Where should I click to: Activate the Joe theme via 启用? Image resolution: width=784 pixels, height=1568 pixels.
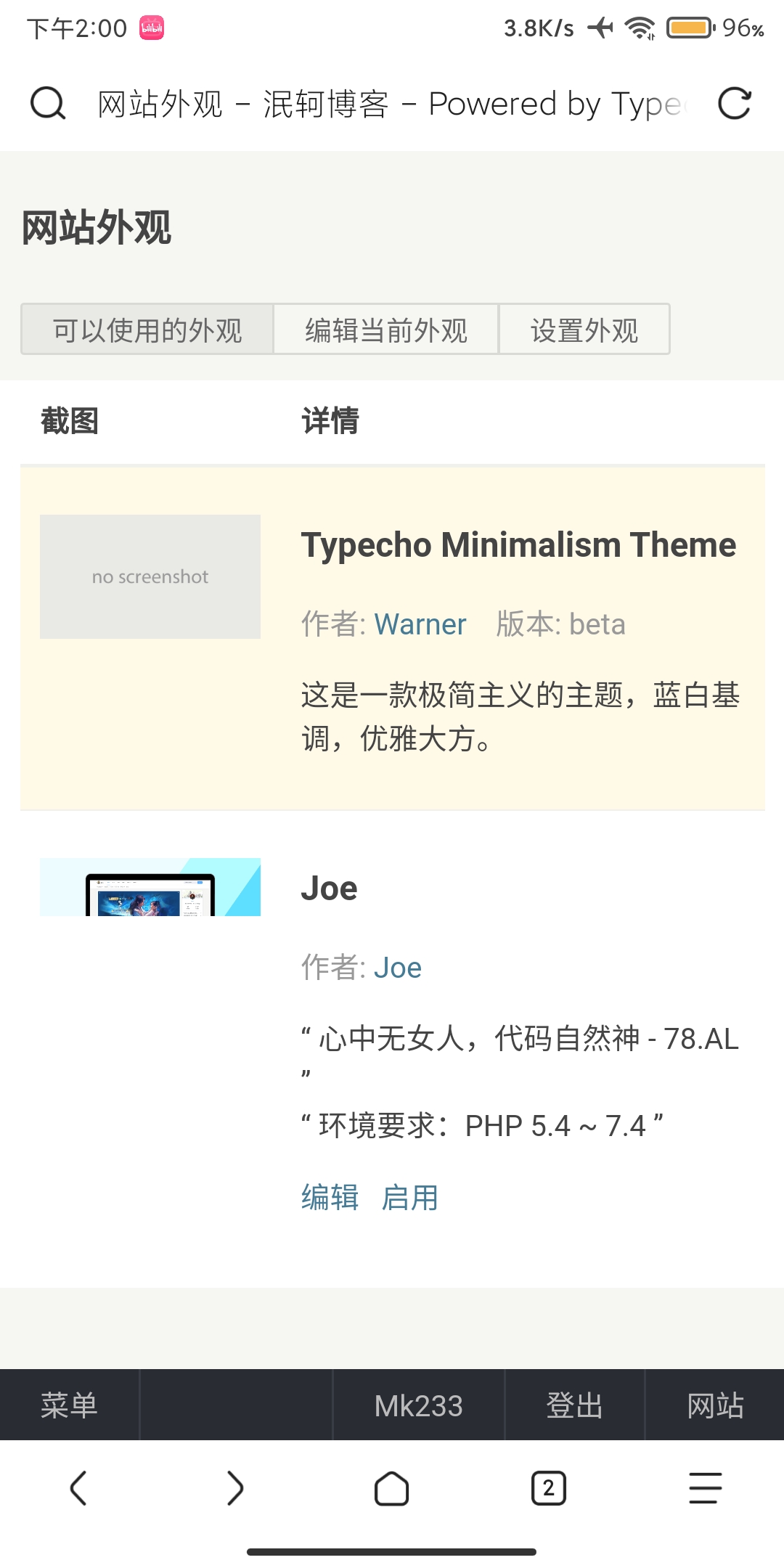click(x=411, y=1198)
